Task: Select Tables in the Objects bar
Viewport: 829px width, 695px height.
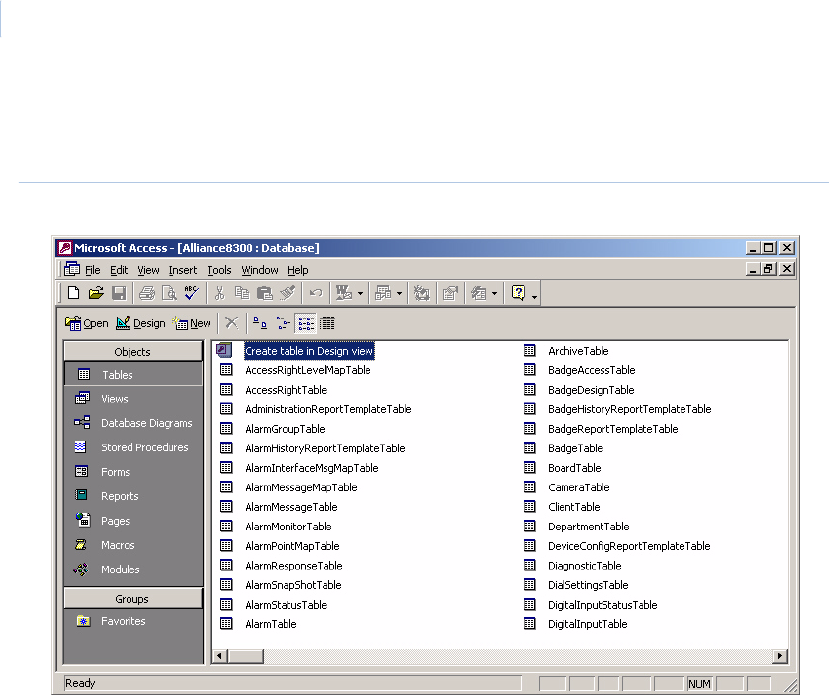Action: click(133, 374)
